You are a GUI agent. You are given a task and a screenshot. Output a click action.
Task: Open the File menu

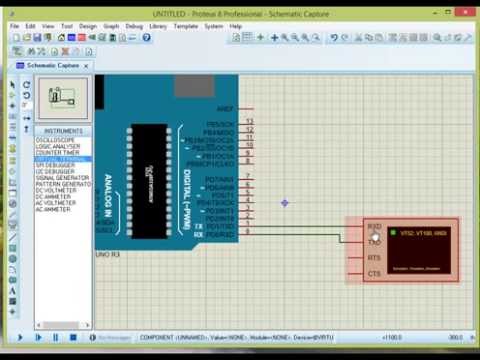(14, 26)
